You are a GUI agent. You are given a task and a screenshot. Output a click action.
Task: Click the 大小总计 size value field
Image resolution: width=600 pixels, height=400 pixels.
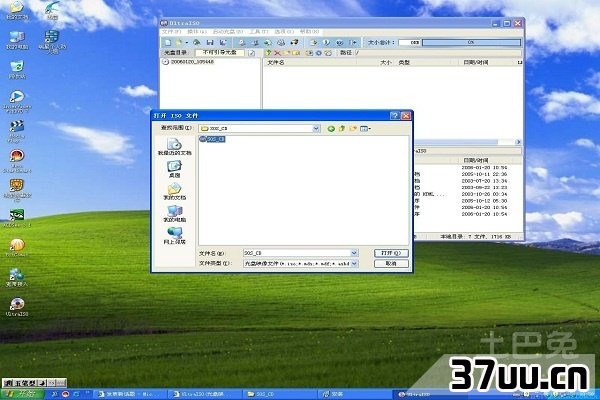click(x=409, y=42)
